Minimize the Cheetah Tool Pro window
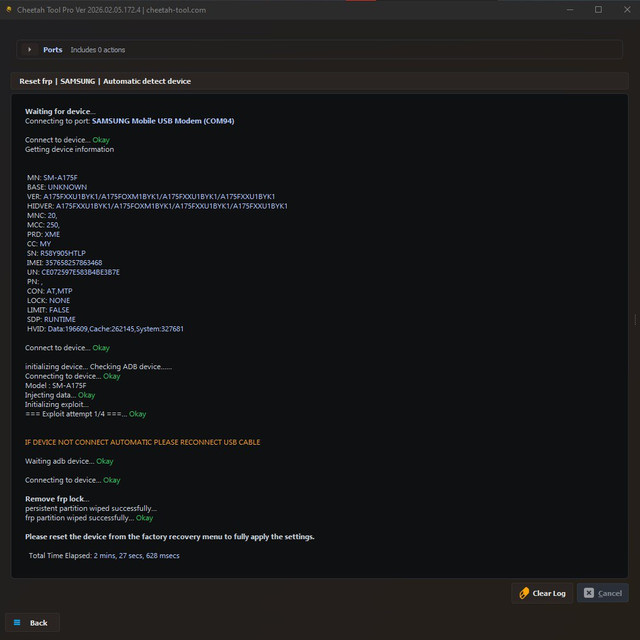 click(x=571, y=10)
